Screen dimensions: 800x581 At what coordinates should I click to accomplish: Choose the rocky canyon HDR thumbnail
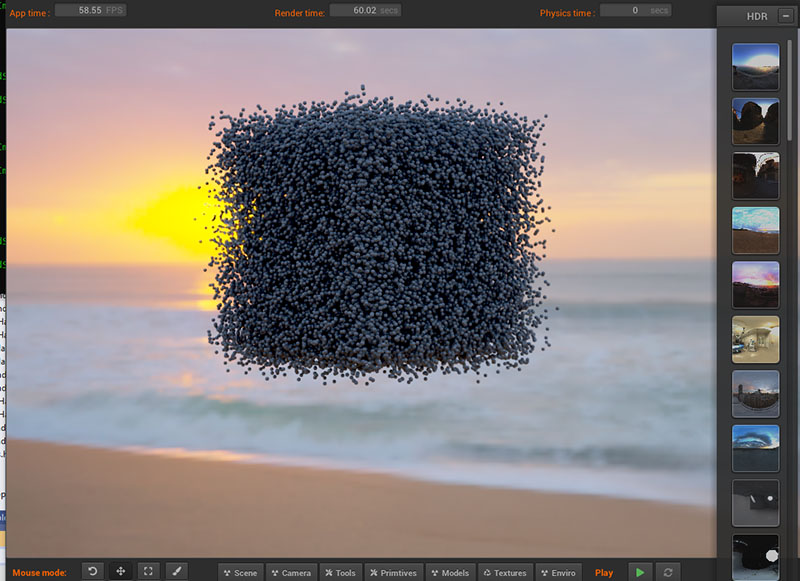coord(755,121)
